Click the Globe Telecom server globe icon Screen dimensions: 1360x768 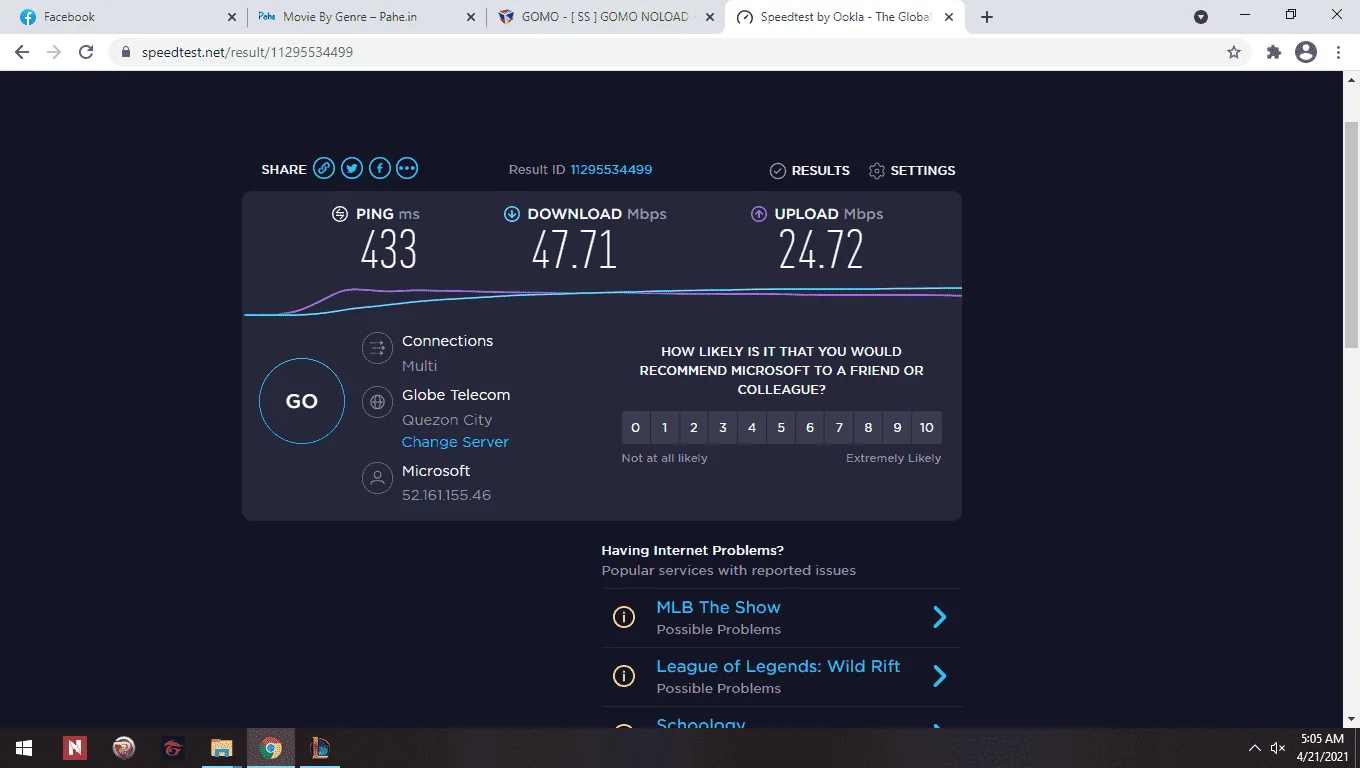pos(378,402)
